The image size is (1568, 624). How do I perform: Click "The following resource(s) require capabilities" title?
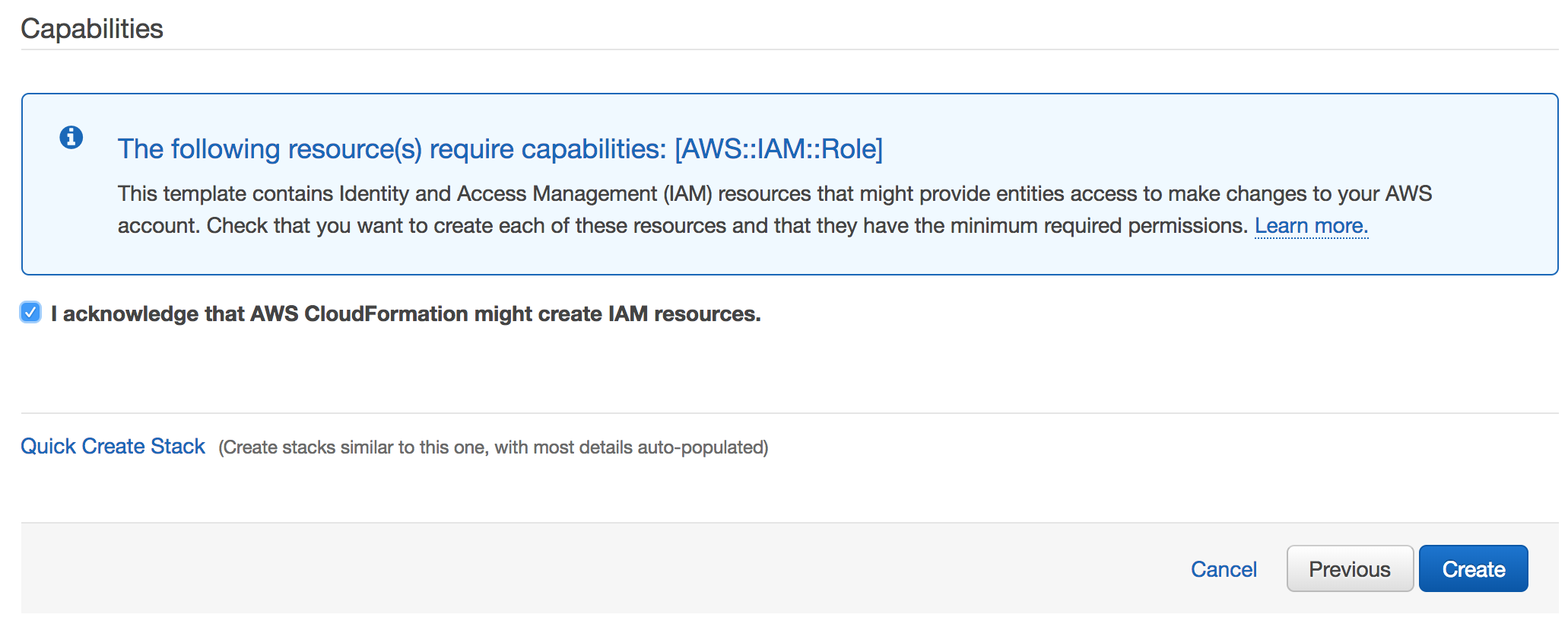pyautogui.click(x=392, y=149)
